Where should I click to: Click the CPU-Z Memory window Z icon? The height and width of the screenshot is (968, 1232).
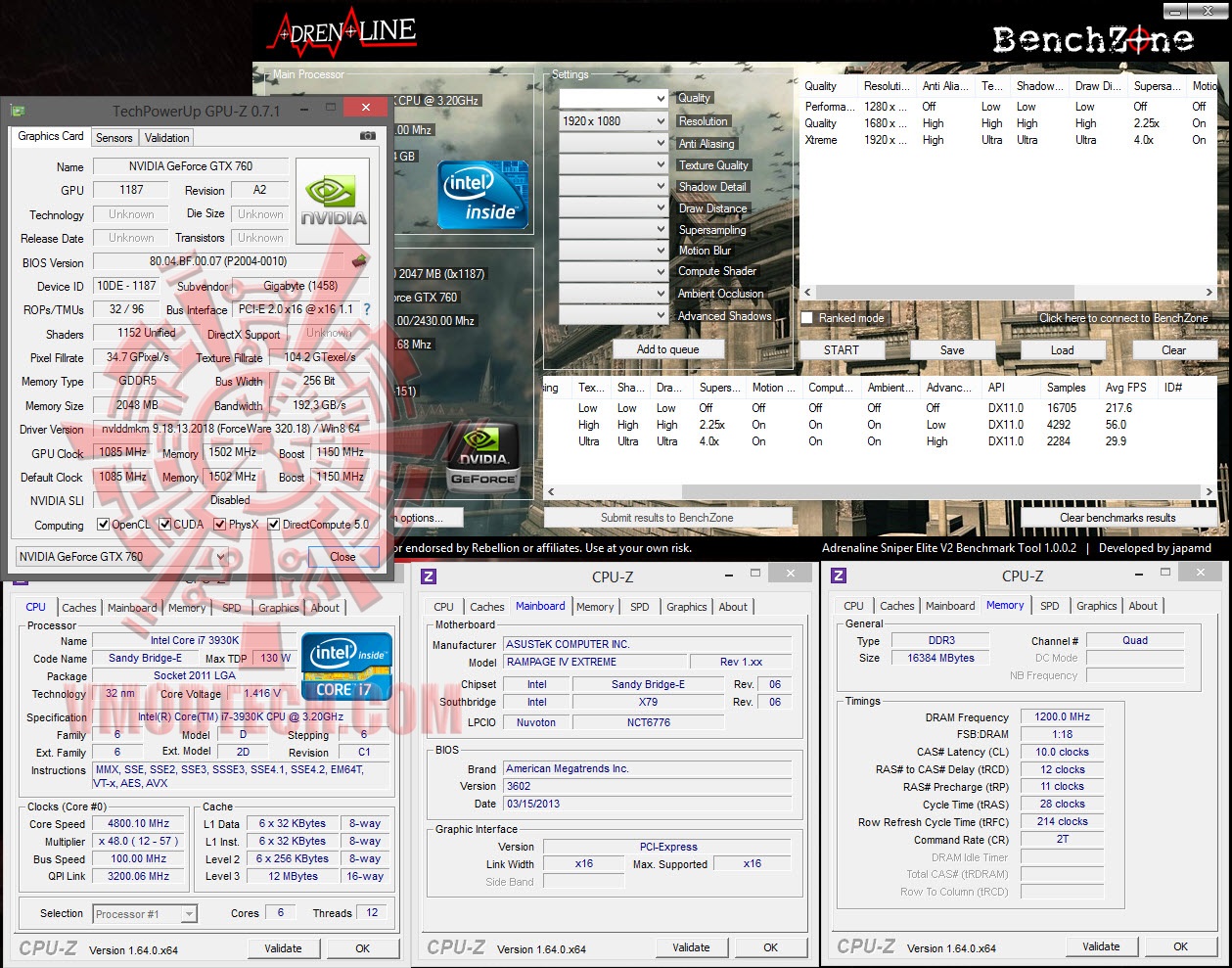(839, 576)
